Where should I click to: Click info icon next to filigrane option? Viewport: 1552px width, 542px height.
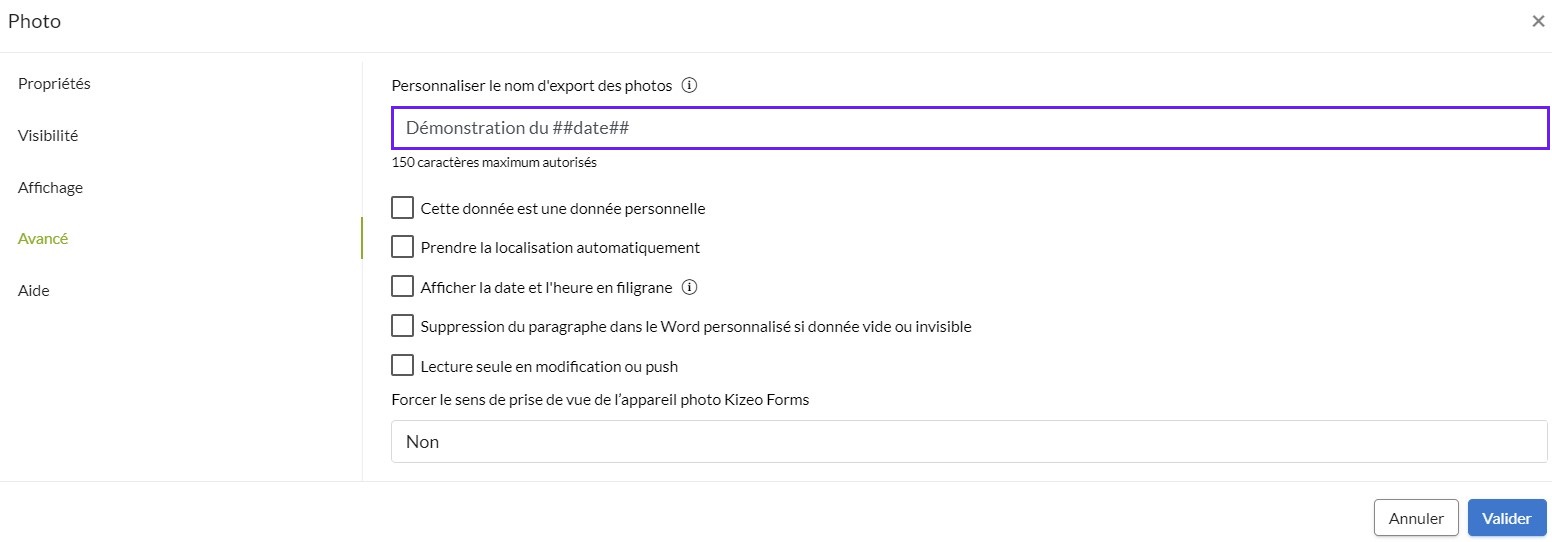tap(689, 287)
